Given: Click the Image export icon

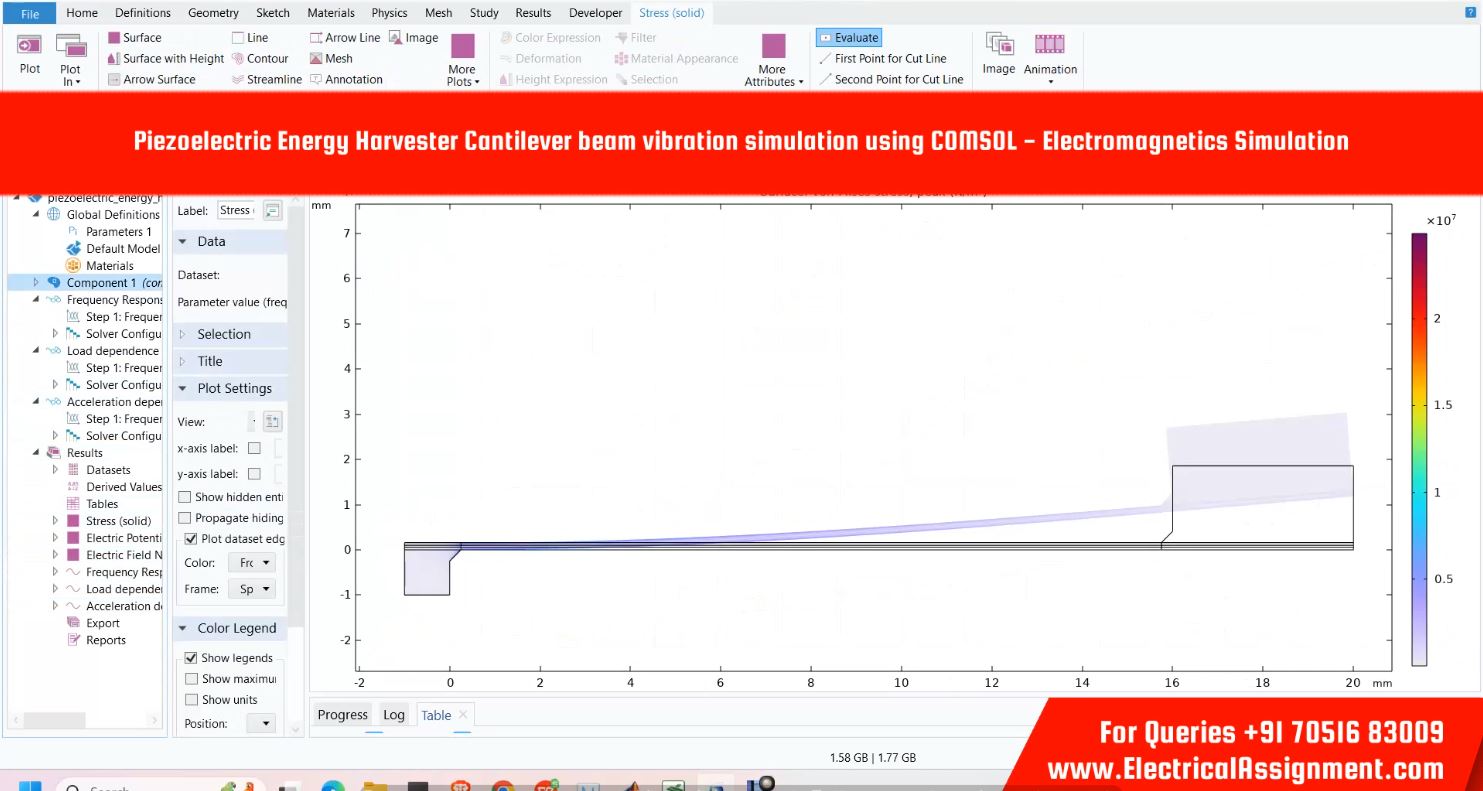Looking at the screenshot, I should click(998, 52).
